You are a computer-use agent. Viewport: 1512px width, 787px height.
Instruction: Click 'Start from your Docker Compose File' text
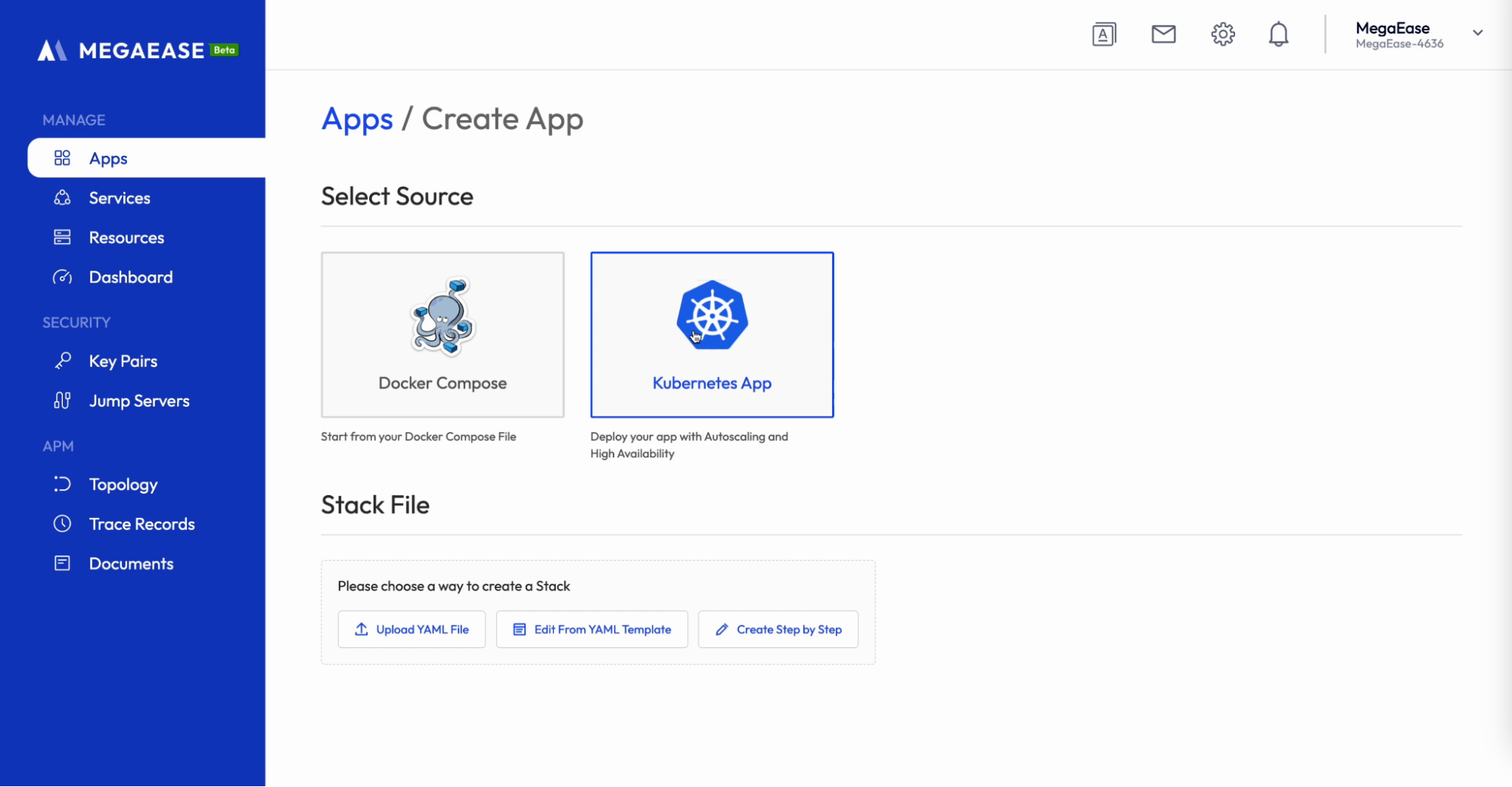point(418,436)
